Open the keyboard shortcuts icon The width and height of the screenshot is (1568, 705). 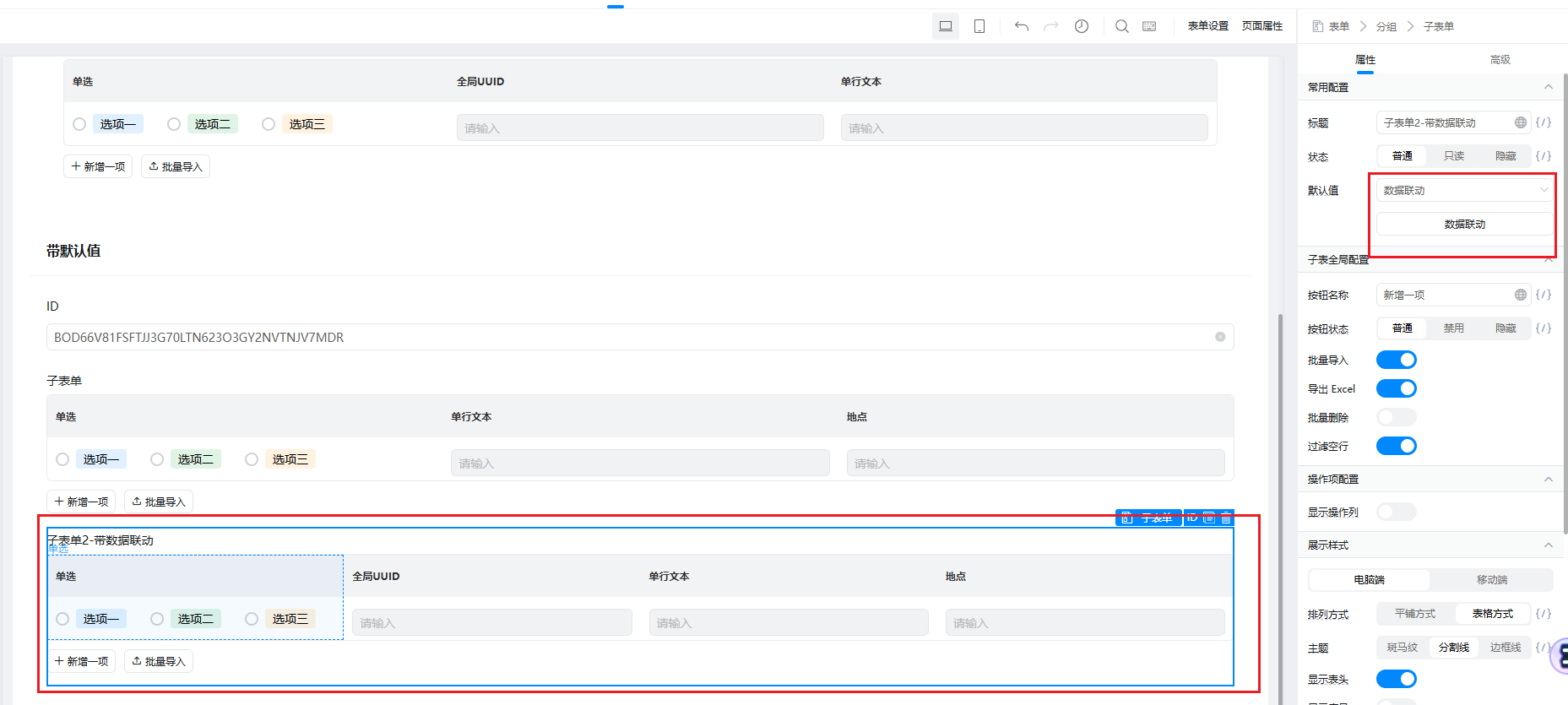(x=1149, y=26)
